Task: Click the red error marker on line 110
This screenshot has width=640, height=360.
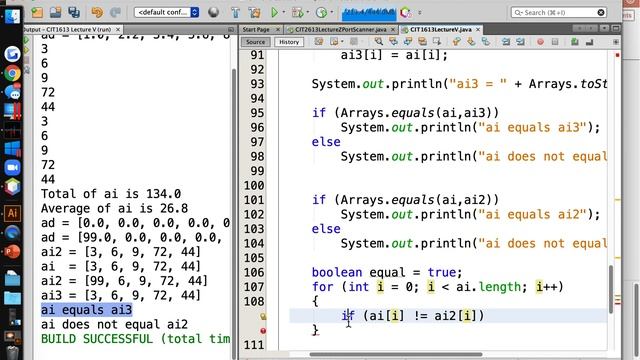Action: coord(263,331)
